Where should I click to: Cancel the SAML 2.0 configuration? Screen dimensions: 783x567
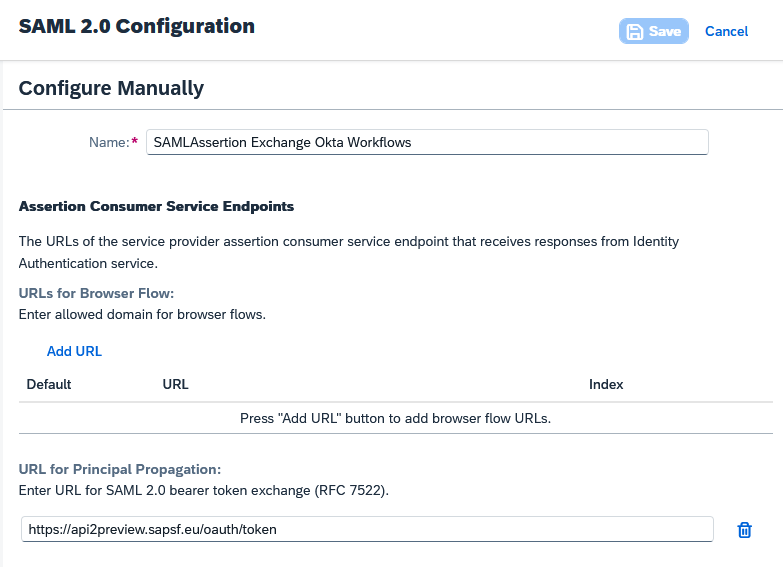[x=726, y=31]
